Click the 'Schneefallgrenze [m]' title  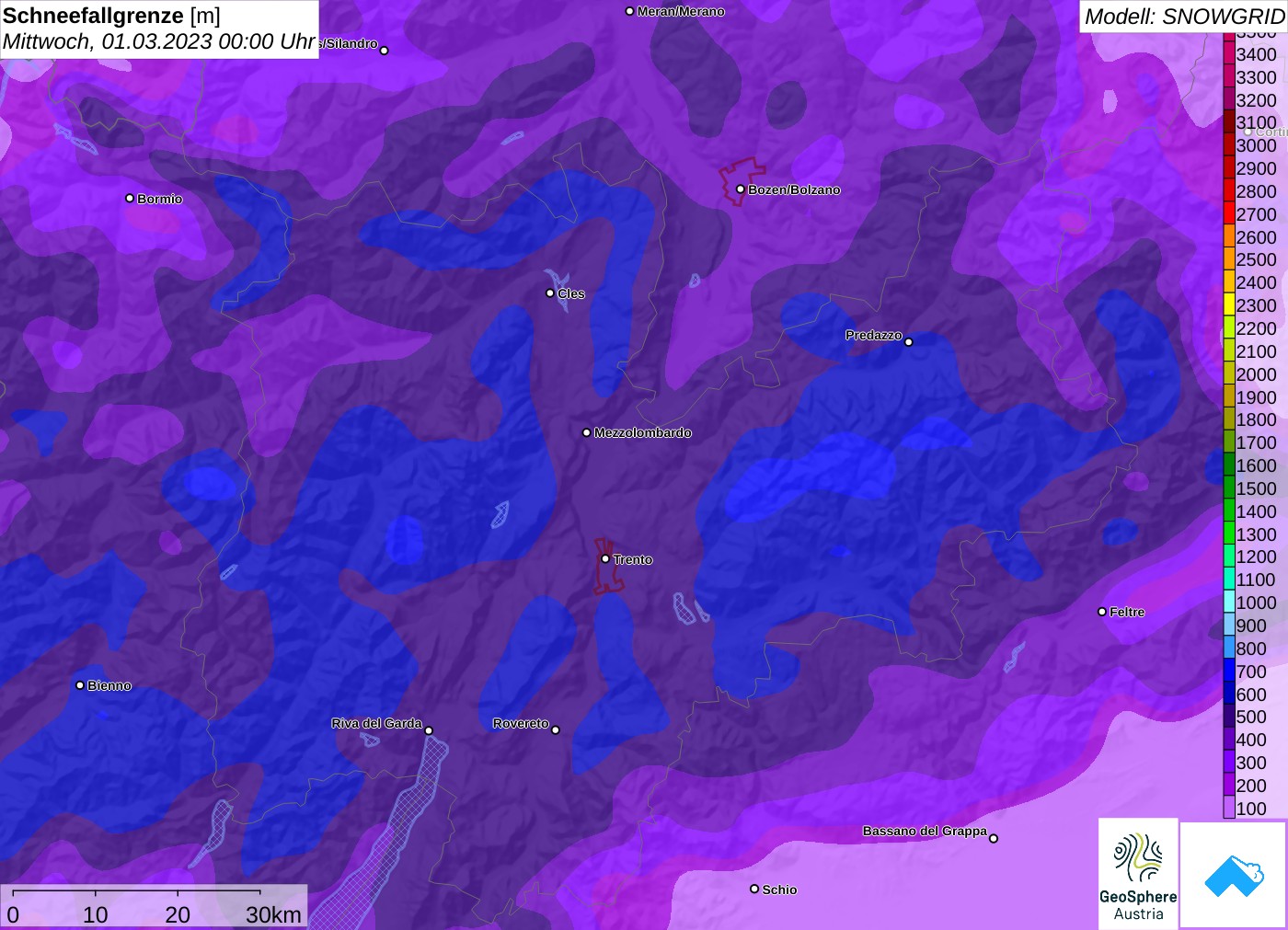[111, 16]
